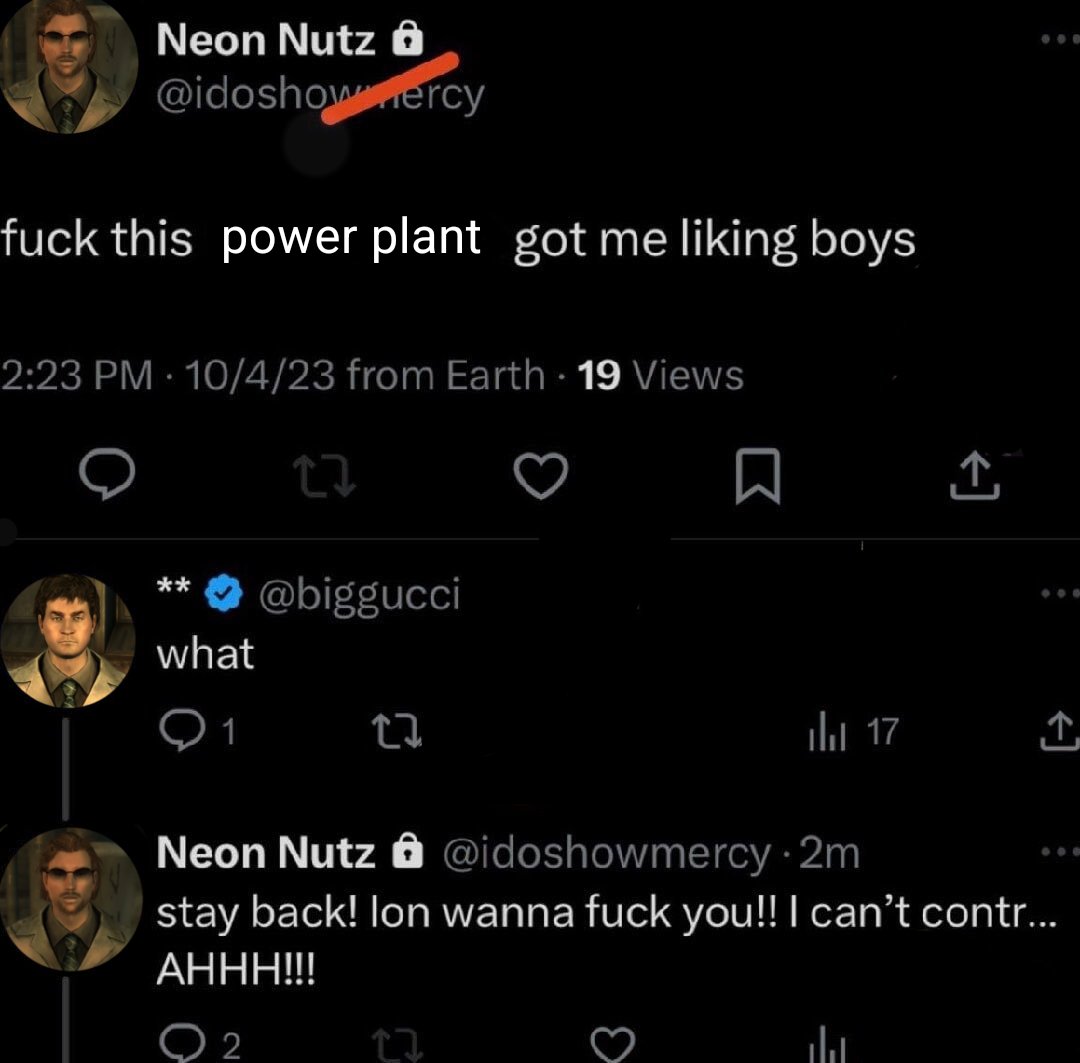
Task: Bookmark the main tweet
Action: point(758,476)
